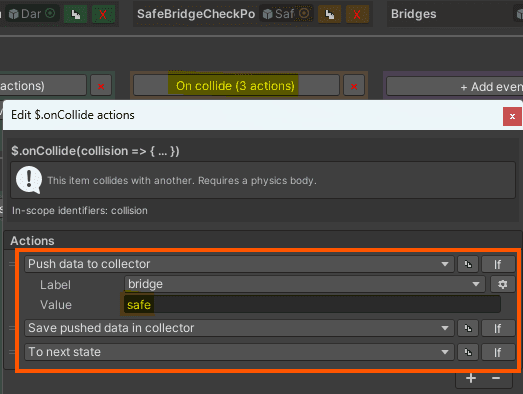The image size is (523, 394).
Task: Open object picker for Saf field
Action: [304, 13]
